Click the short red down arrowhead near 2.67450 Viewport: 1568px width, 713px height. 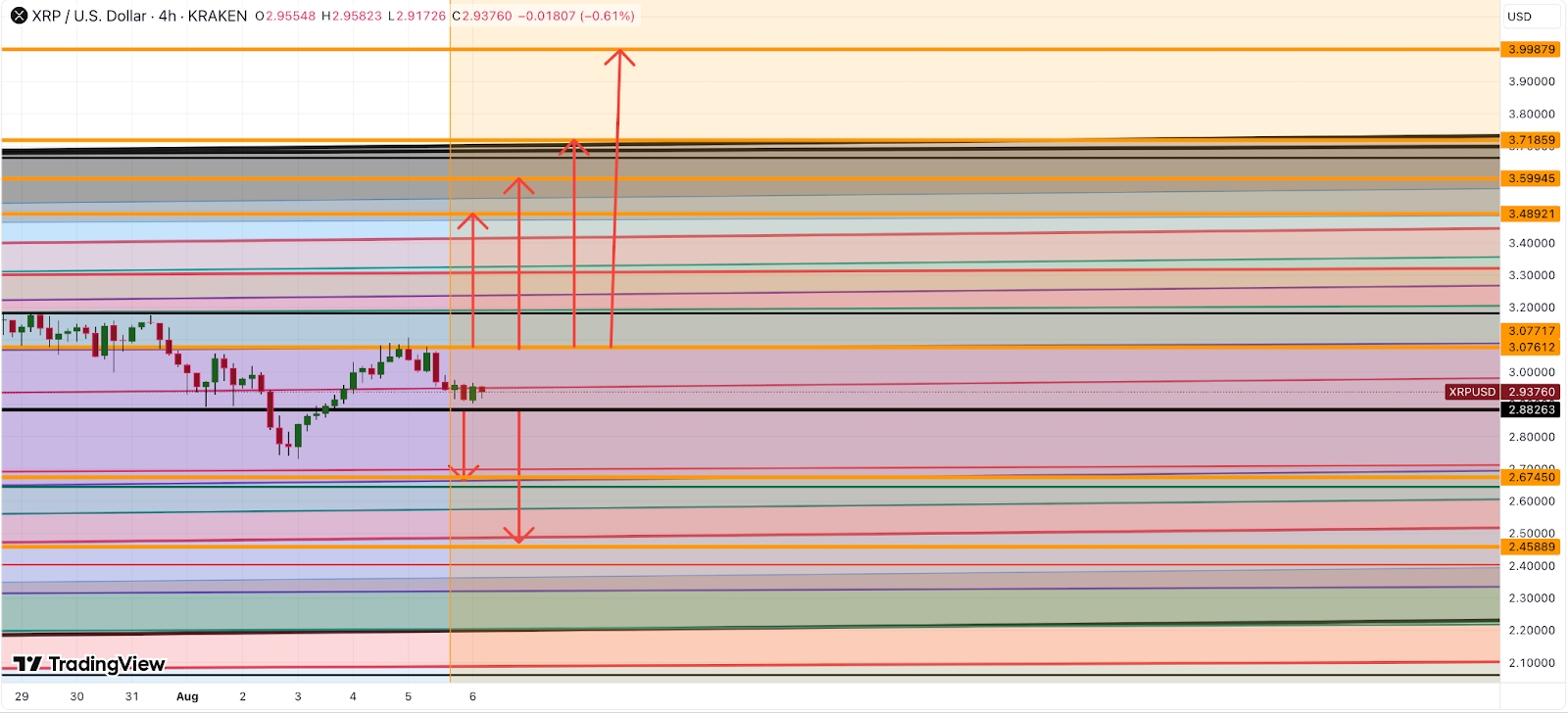coord(464,472)
